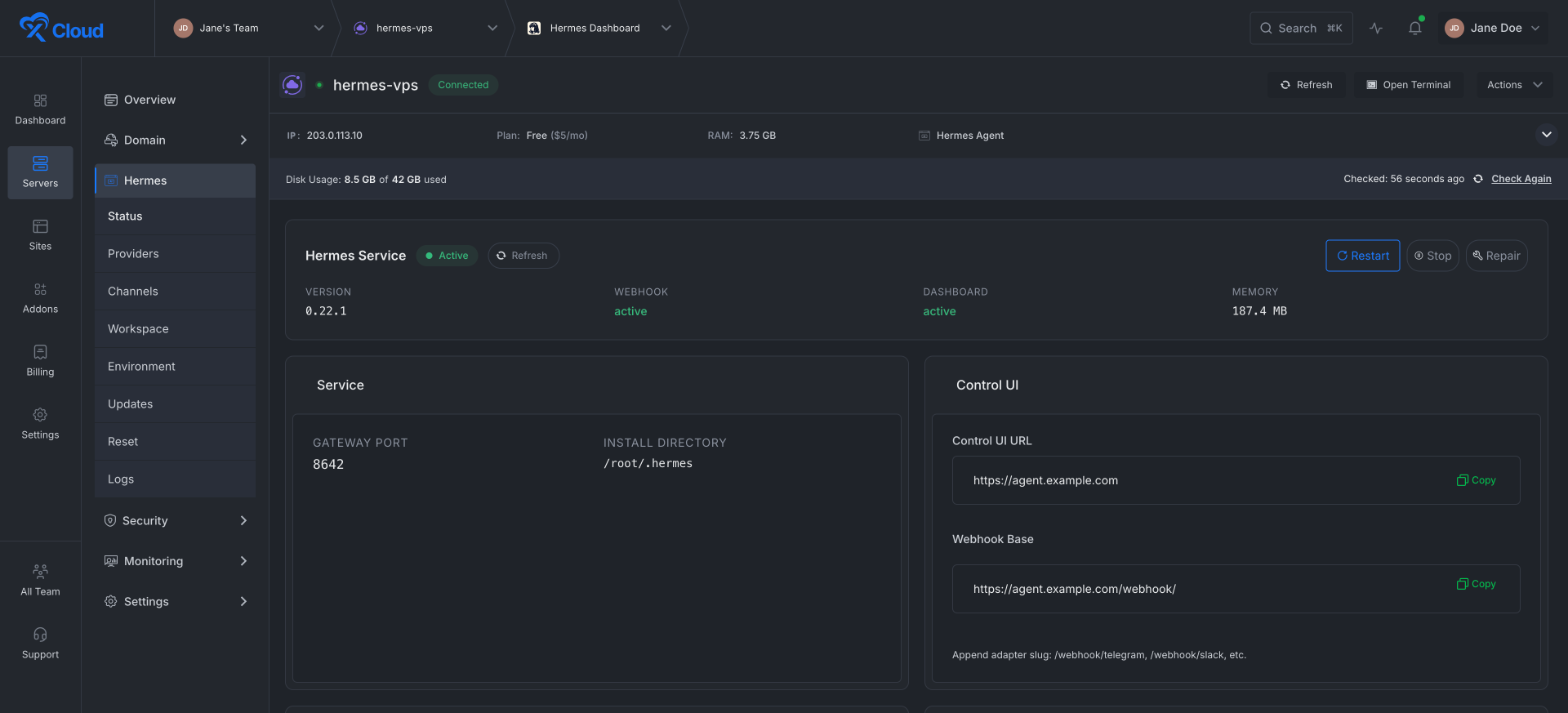Screen dimensions: 1568x713
Task: Open the Support headset icon
Action: point(40,635)
